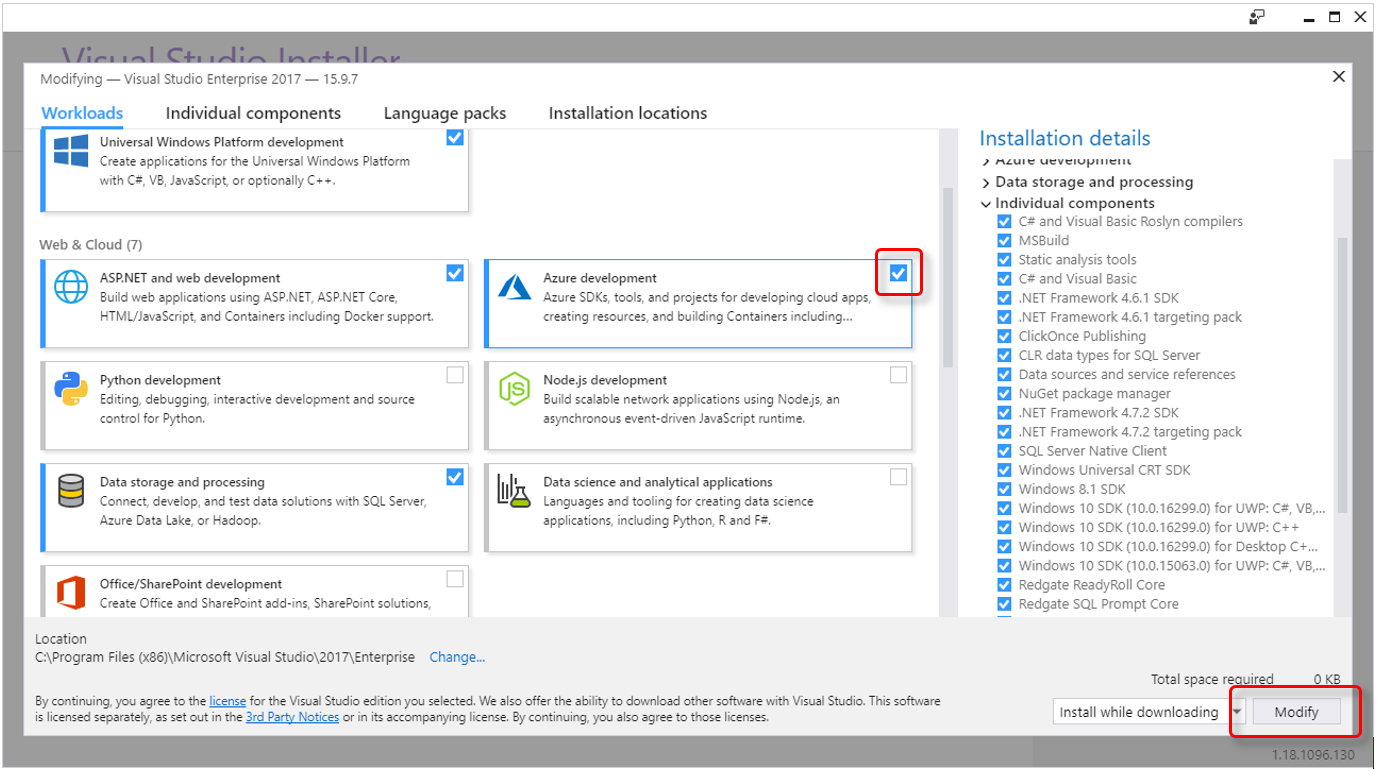Image resolution: width=1378 pixels, height=771 pixels.
Task: Expand the Data storage and processing details
Action: [x=986, y=183]
